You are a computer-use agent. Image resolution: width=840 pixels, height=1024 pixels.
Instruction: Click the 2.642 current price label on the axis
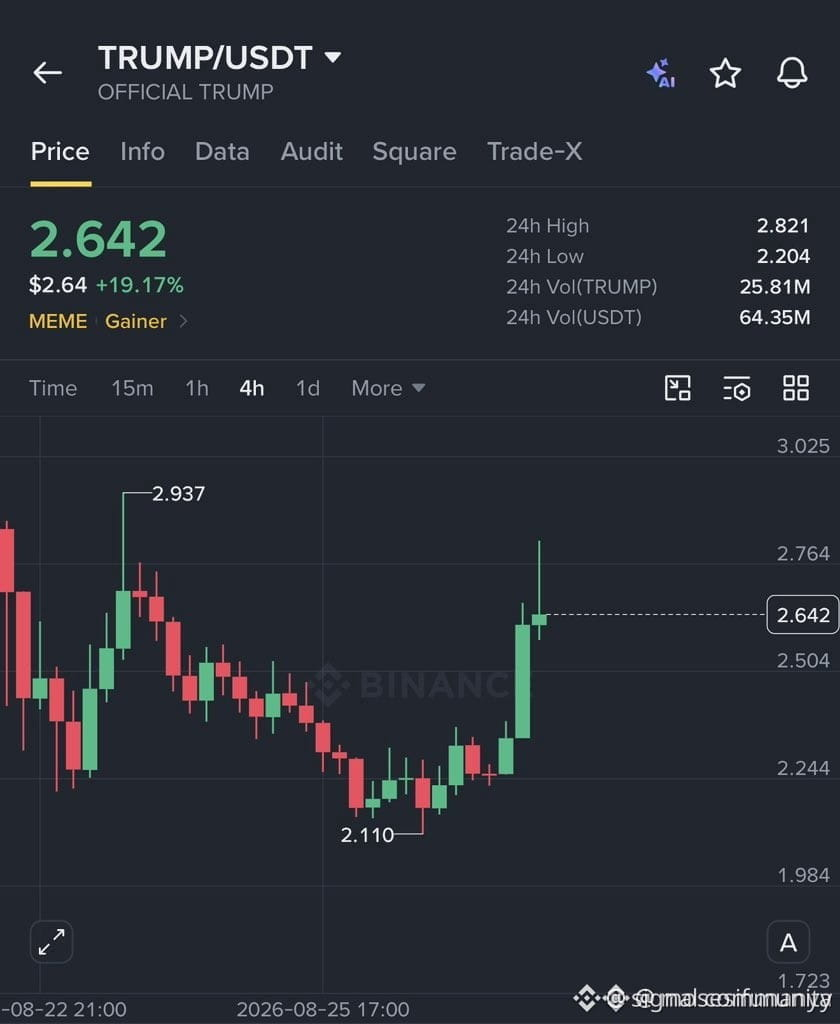[803, 615]
